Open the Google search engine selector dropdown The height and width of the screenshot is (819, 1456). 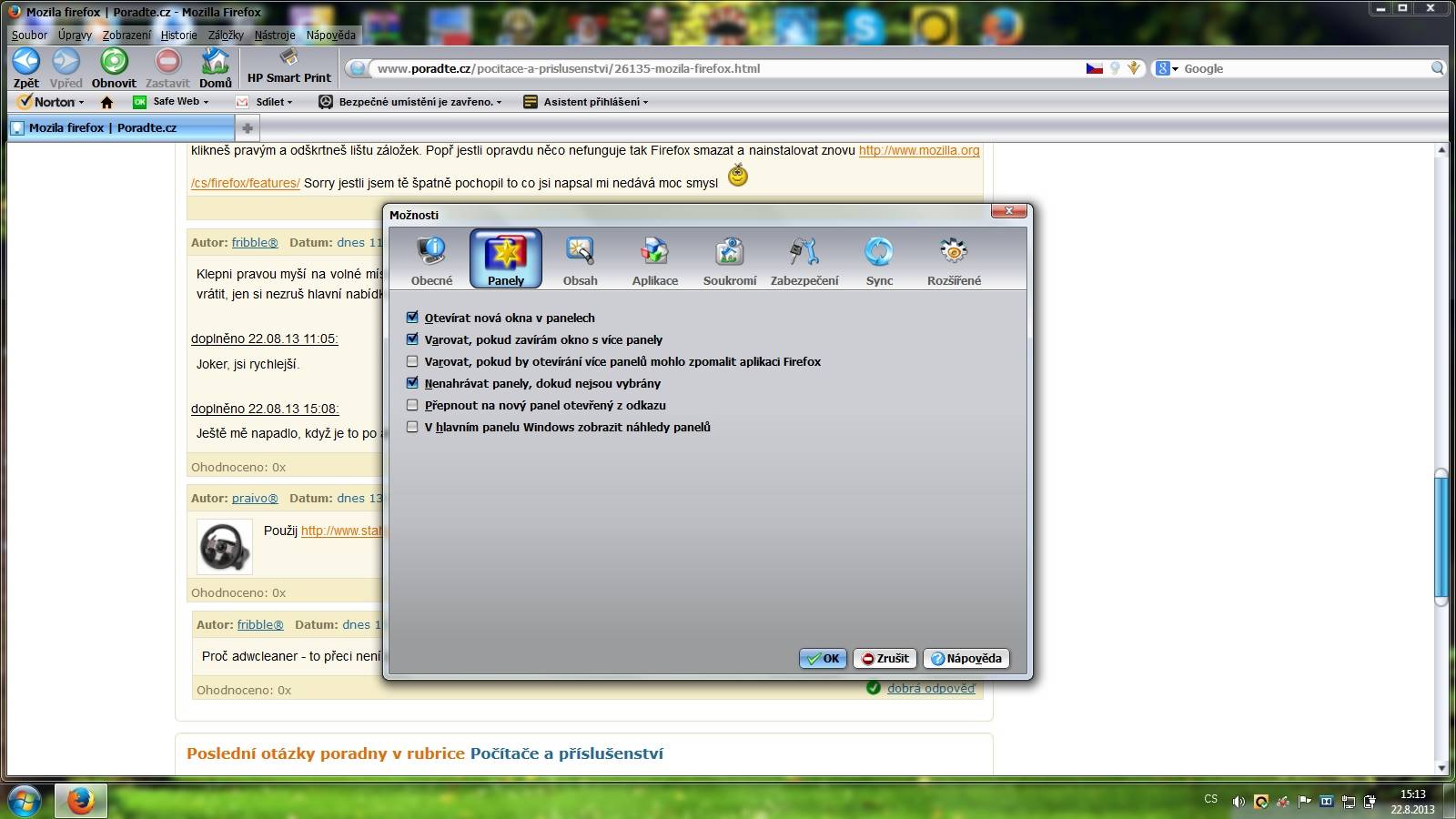pos(1167,68)
